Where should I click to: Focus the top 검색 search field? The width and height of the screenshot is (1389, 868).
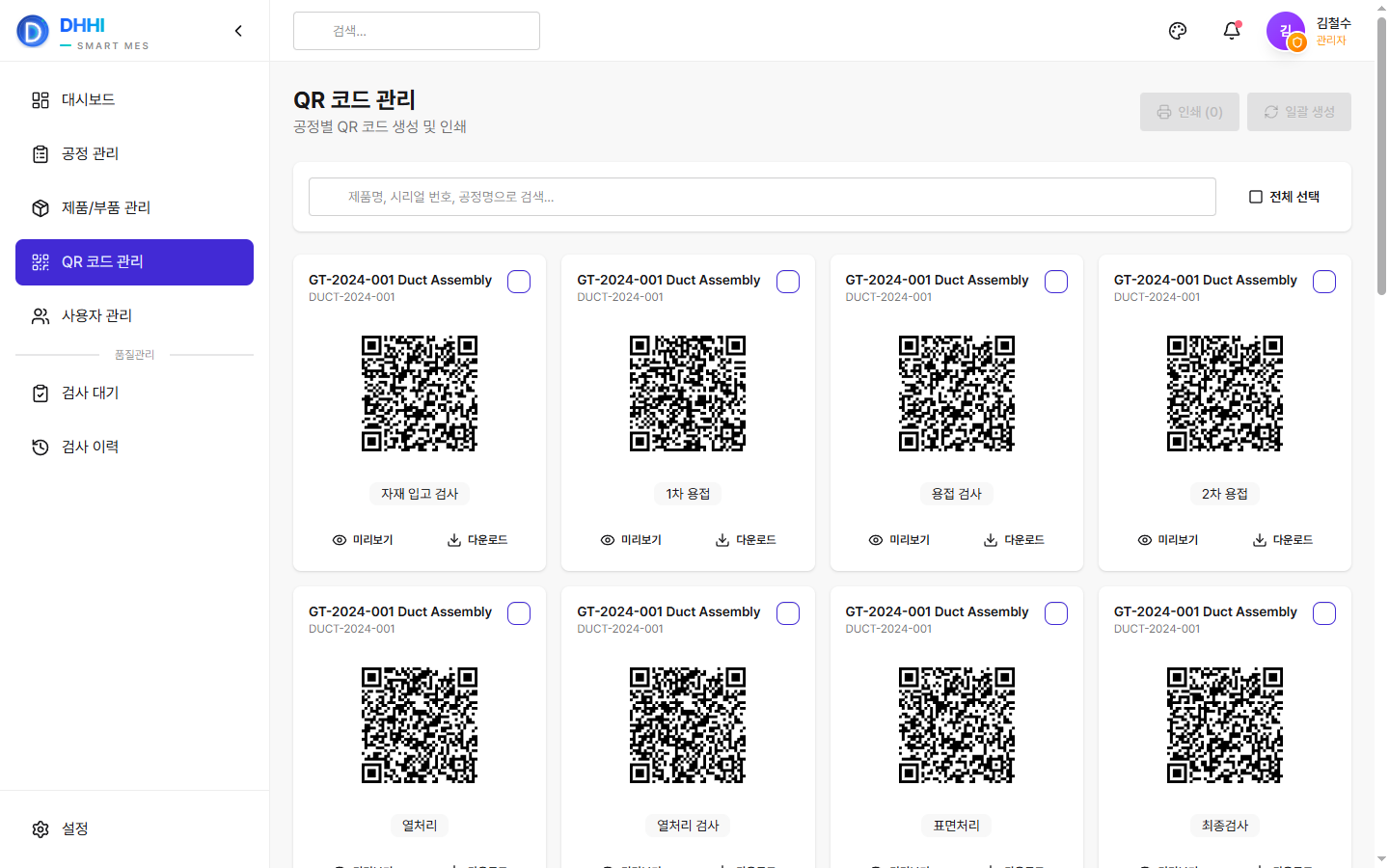pos(417,31)
